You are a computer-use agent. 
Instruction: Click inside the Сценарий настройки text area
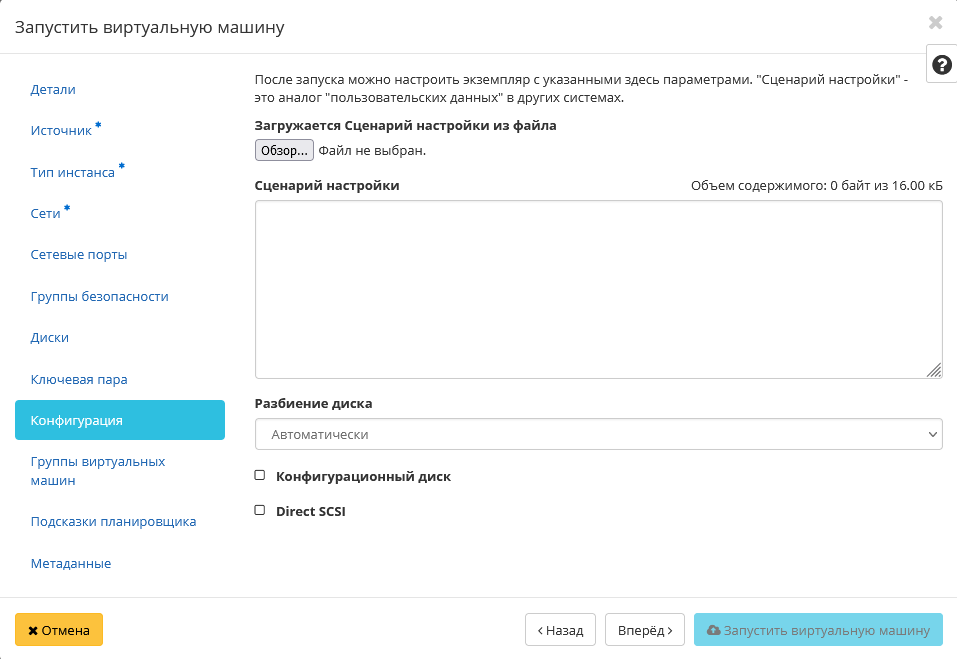(598, 288)
